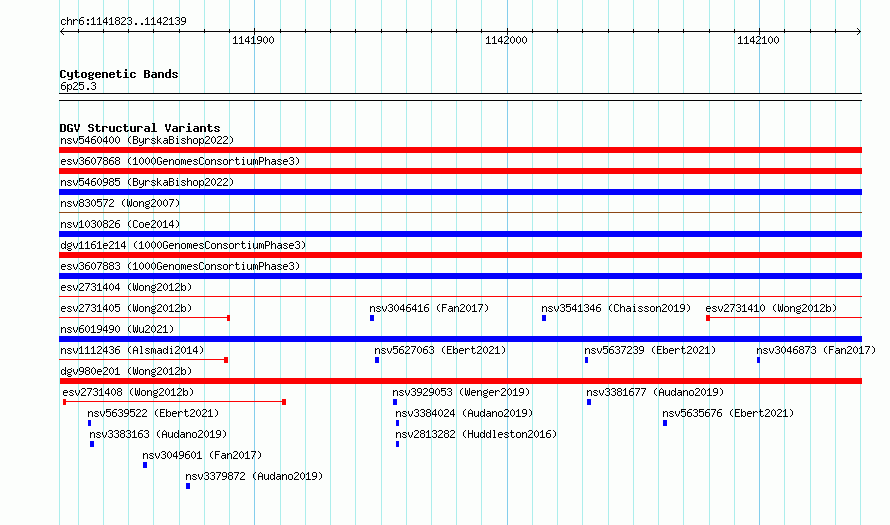The width and height of the screenshot is (890, 525).
Task: Open variant nsv1112436 (Alsmadi2014)
Action: point(132,350)
